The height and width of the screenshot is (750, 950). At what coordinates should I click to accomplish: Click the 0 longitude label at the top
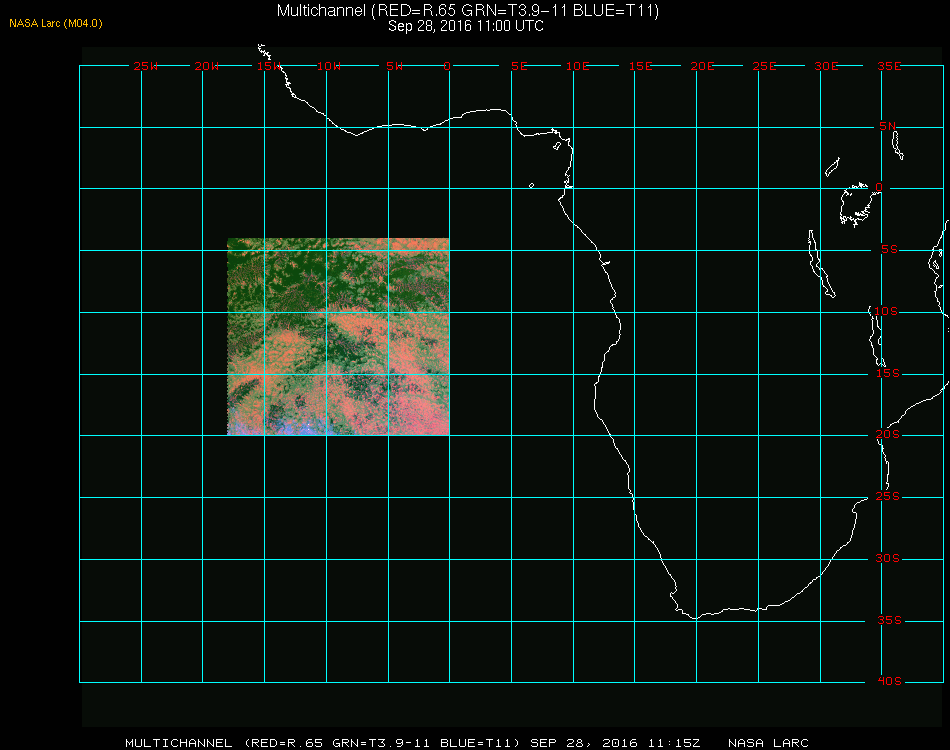pyautogui.click(x=447, y=66)
